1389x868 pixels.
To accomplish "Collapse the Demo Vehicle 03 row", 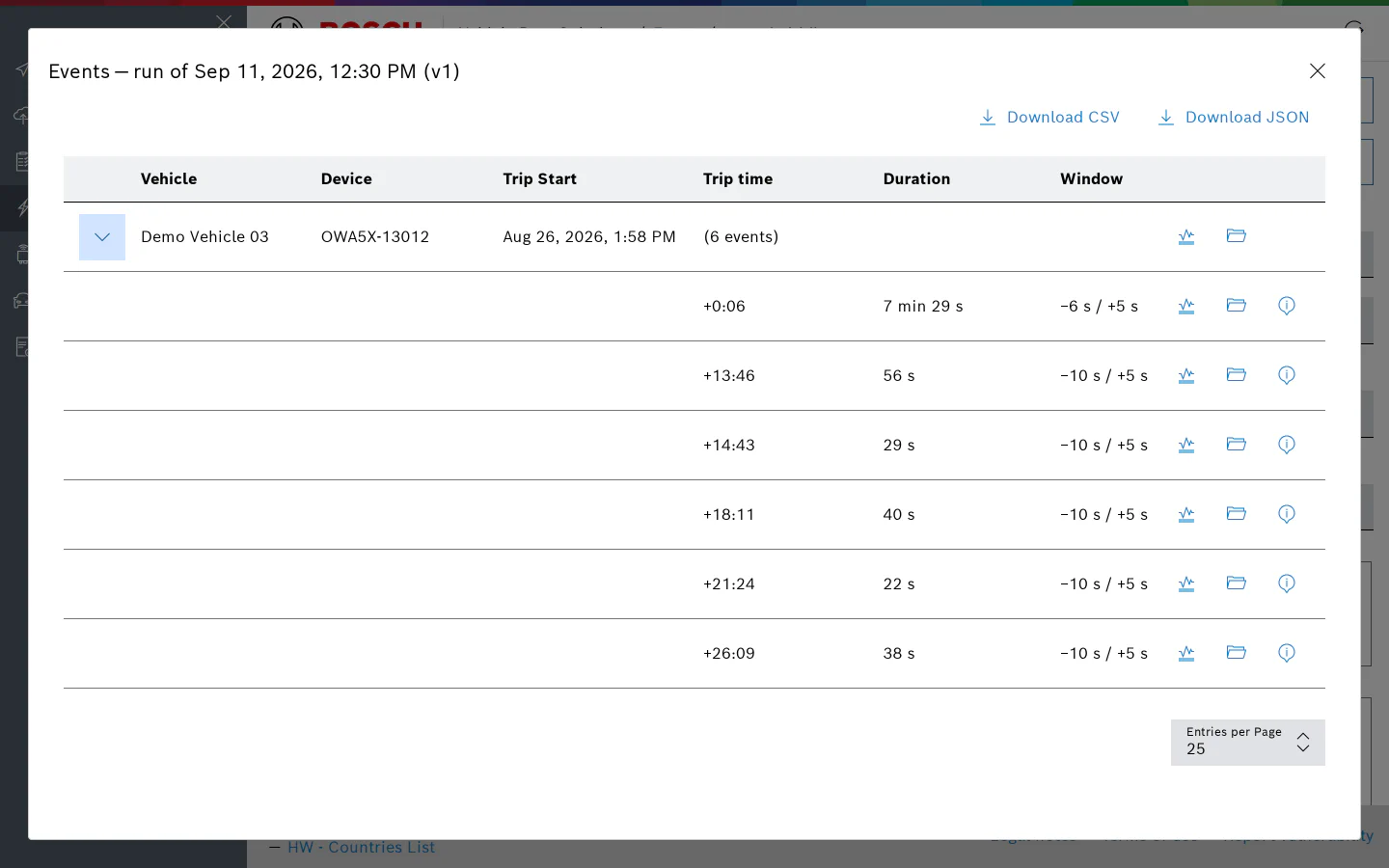I will [102, 237].
